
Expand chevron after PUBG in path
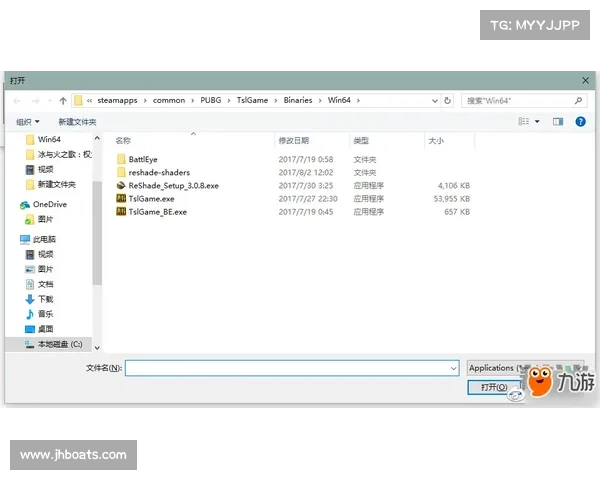(x=229, y=101)
